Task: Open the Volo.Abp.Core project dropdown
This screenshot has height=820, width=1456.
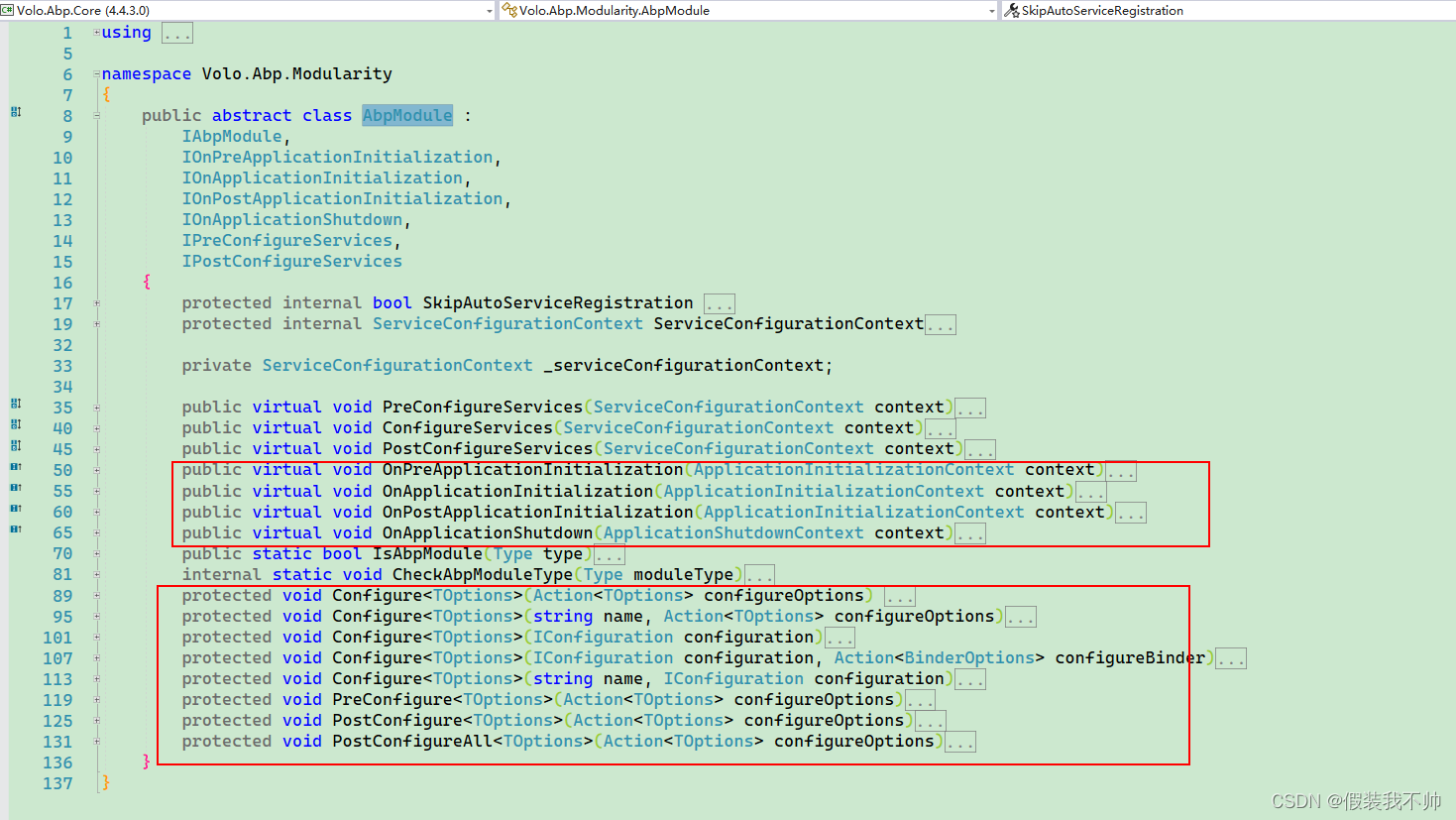Action: pyautogui.click(x=490, y=11)
